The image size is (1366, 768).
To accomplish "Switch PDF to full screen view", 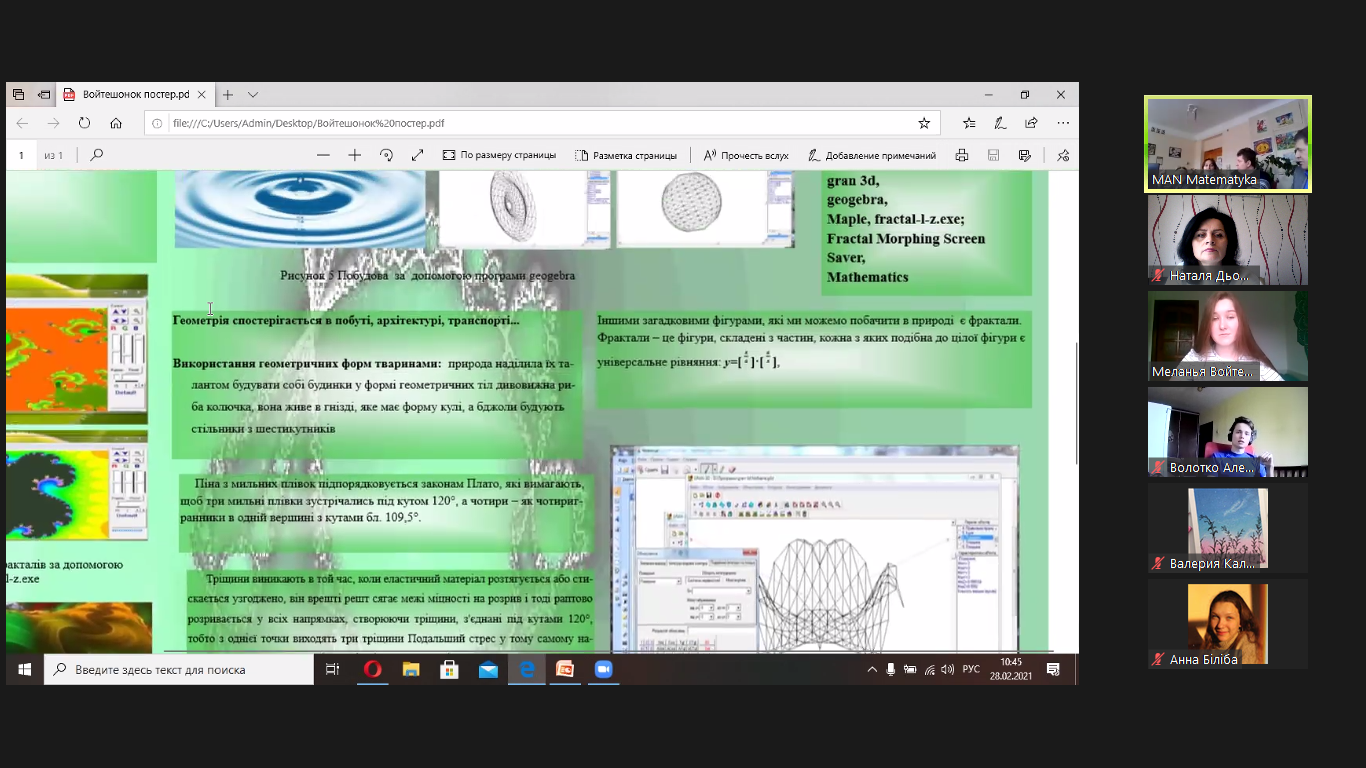I will 417,155.
